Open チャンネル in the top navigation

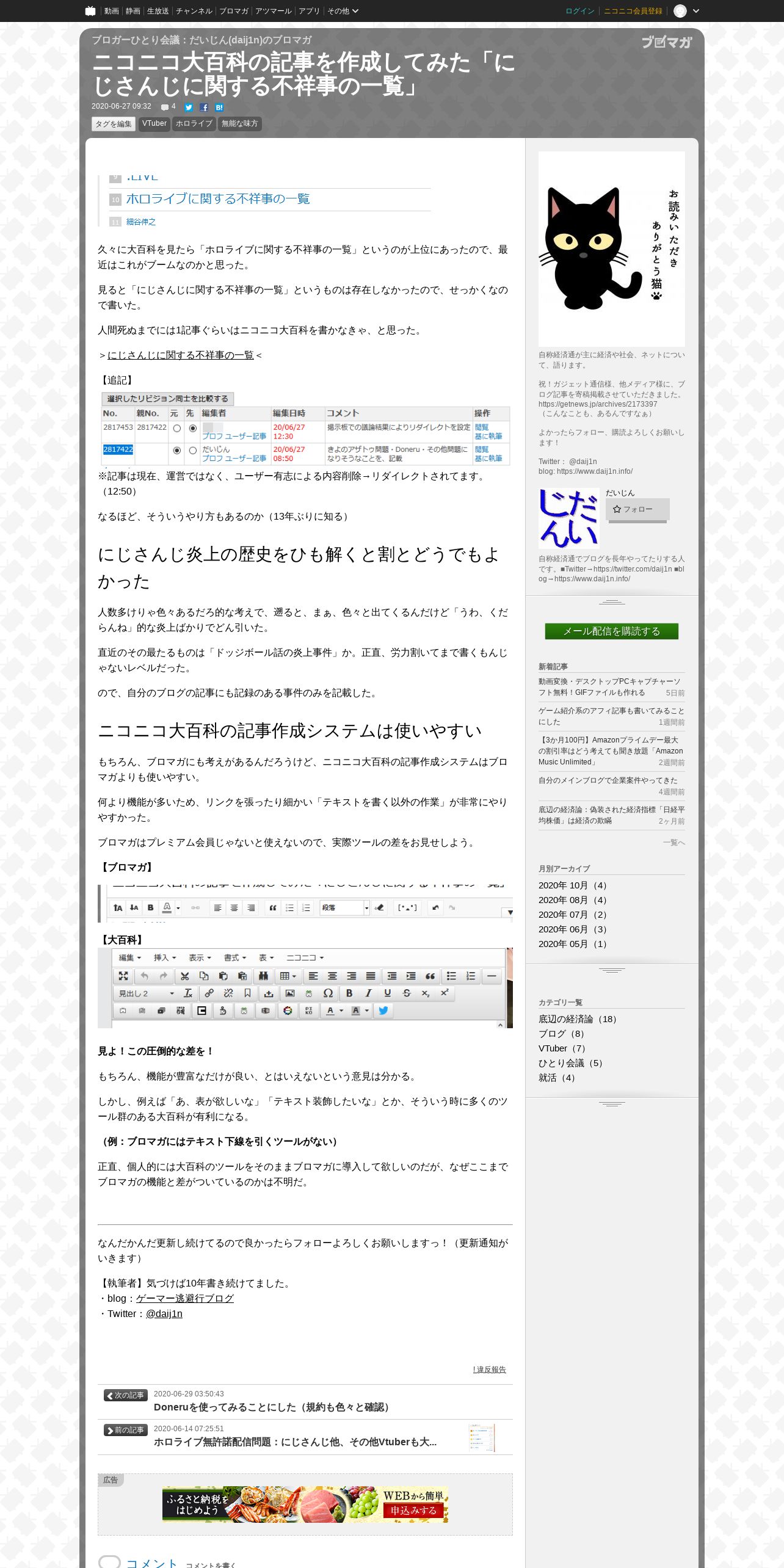click(194, 11)
